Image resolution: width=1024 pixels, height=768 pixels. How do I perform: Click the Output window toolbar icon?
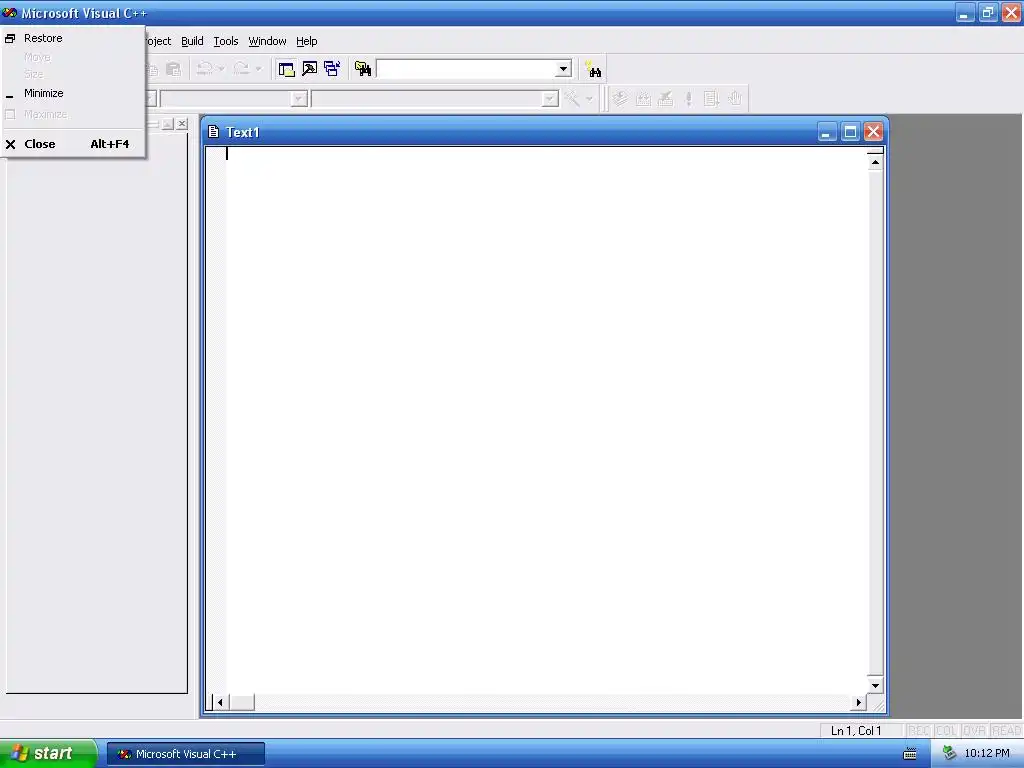pos(310,69)
